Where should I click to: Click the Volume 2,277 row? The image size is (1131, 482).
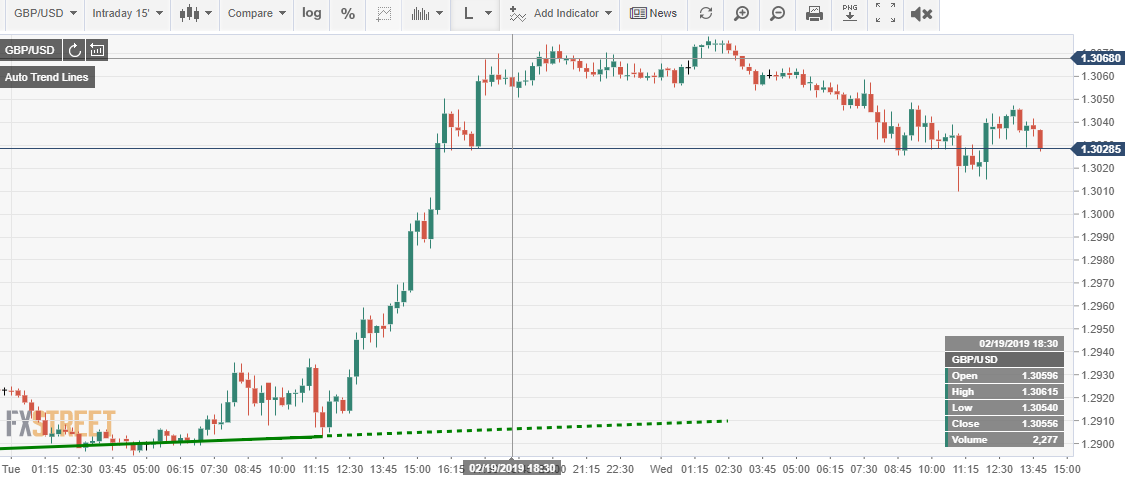coord(1004,439)
